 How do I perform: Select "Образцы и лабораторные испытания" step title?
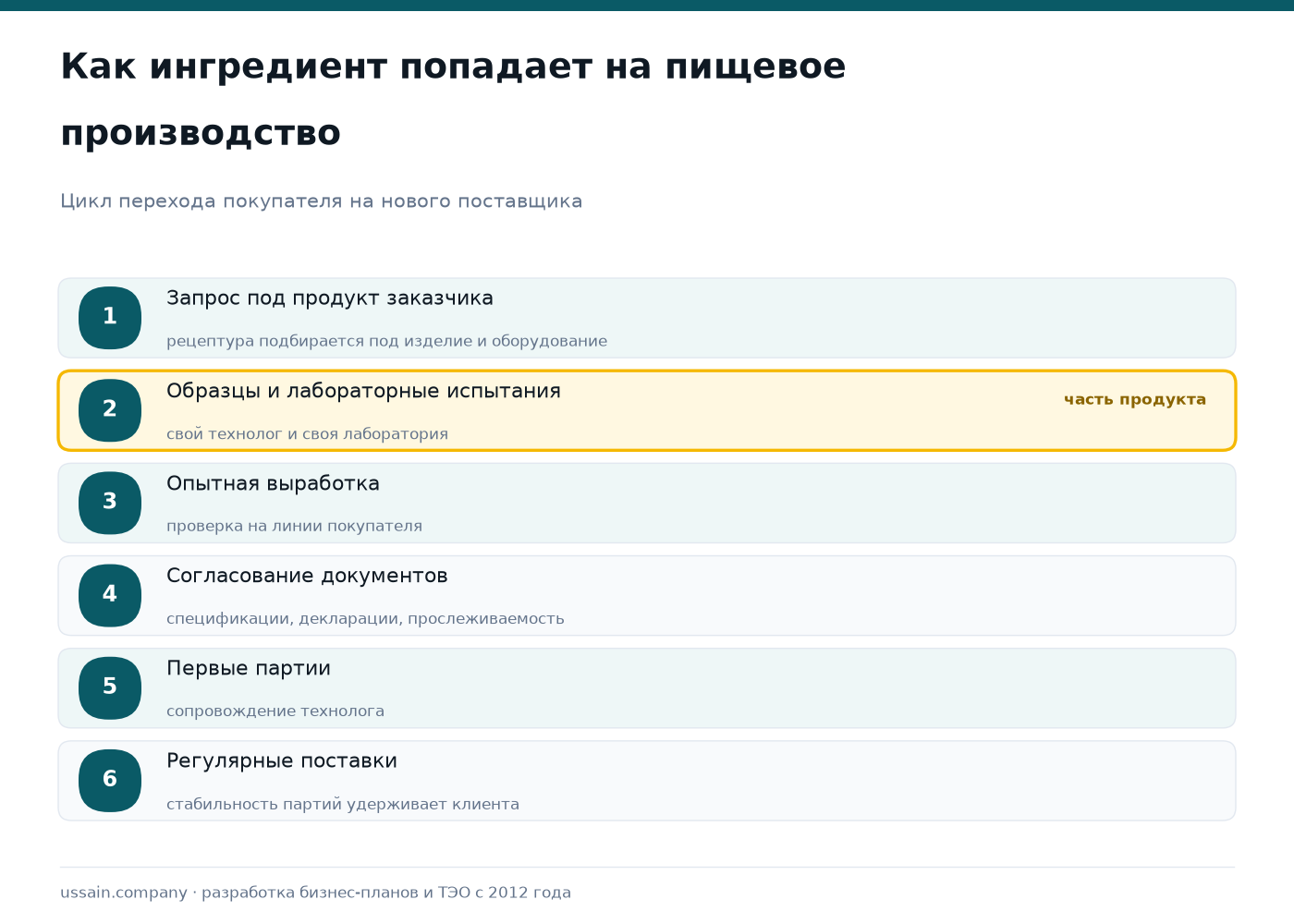point(363,391)
